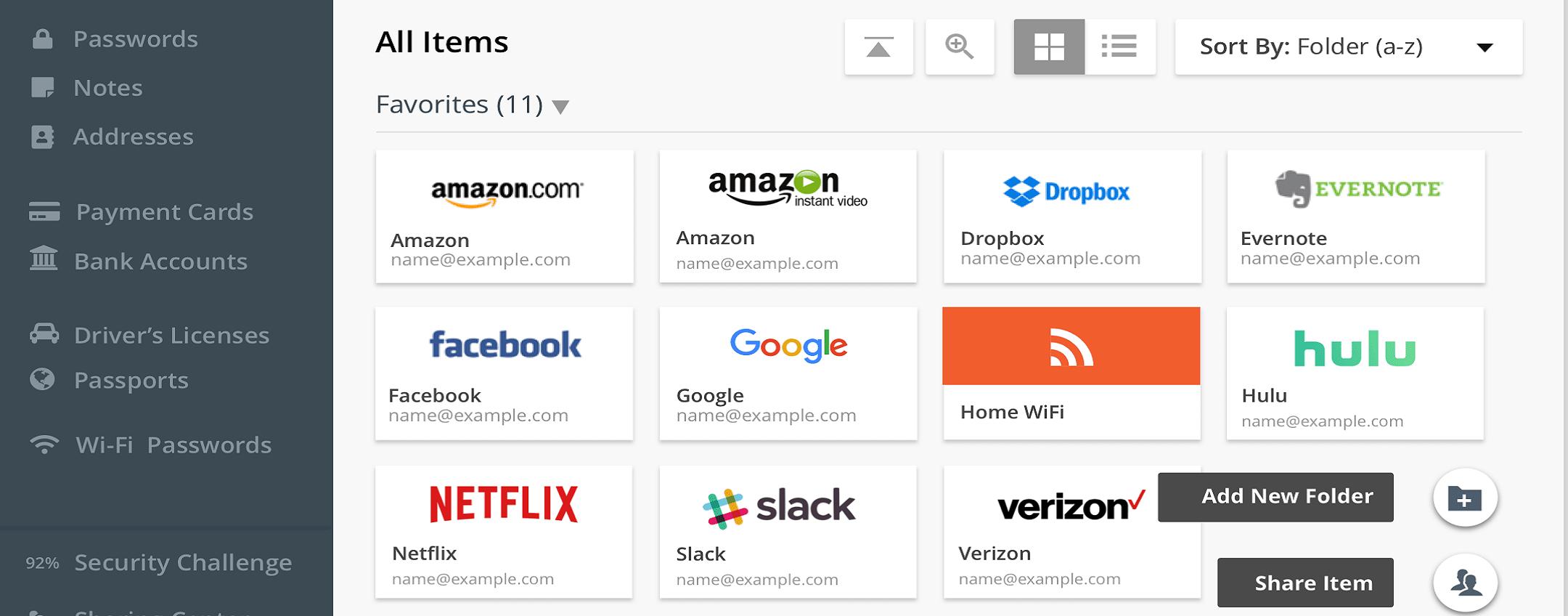This screenshot has width=1568, height=616.
Task: Switch to list view
Action: point(1119,47)
